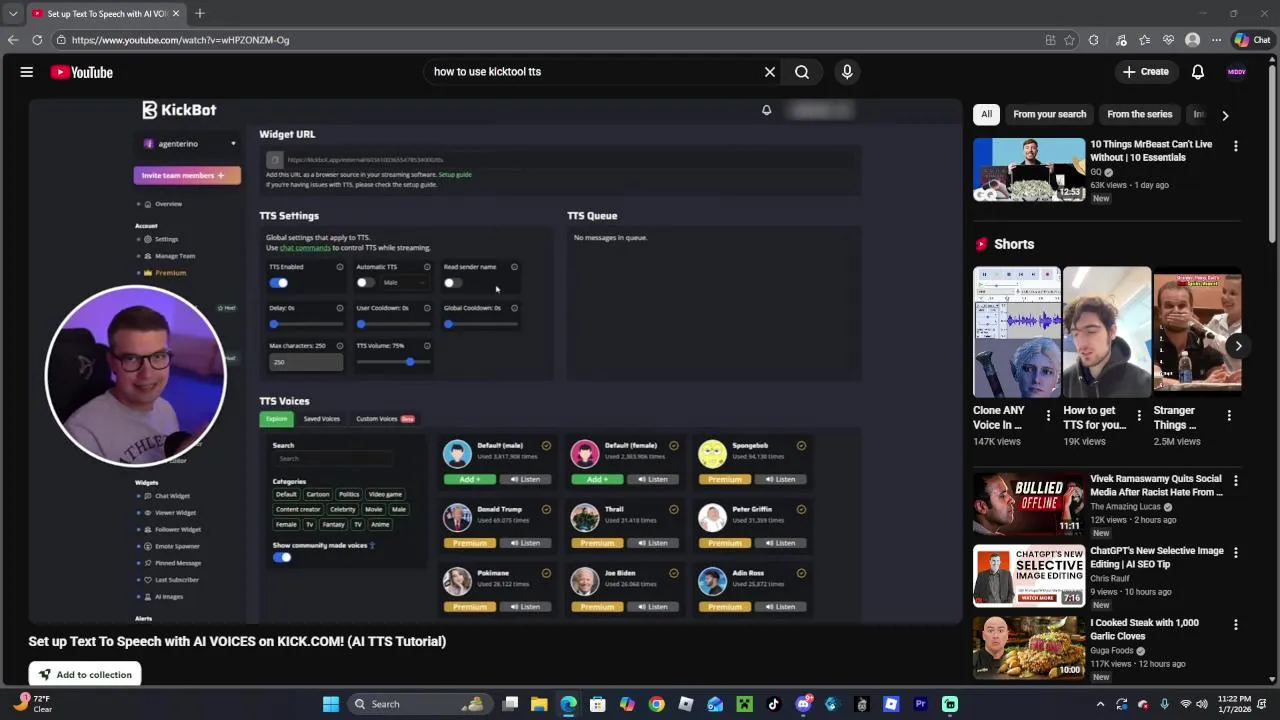Open Windows Start menu
Screen dimensions: 1280x720
coord(331,704)
